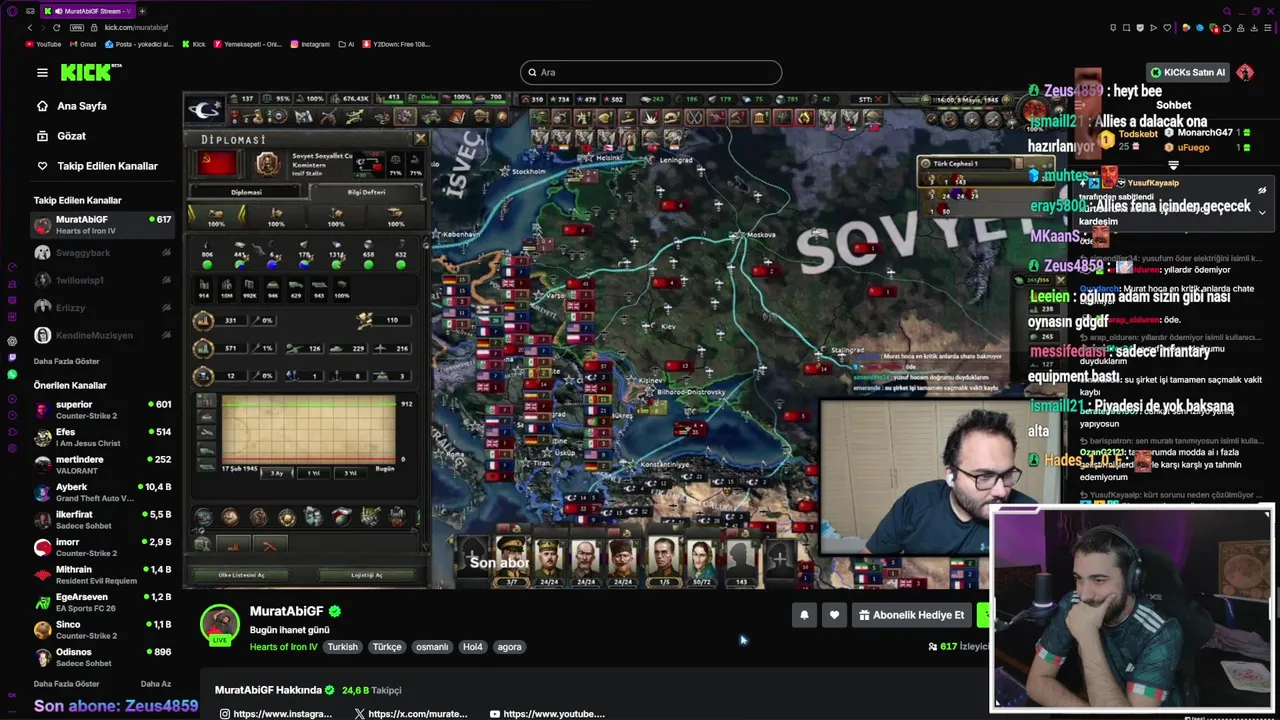This screenshot has width=1280, height=720.
Task: Click the MuratAbiGF live avatar
Action: [220, 624]
